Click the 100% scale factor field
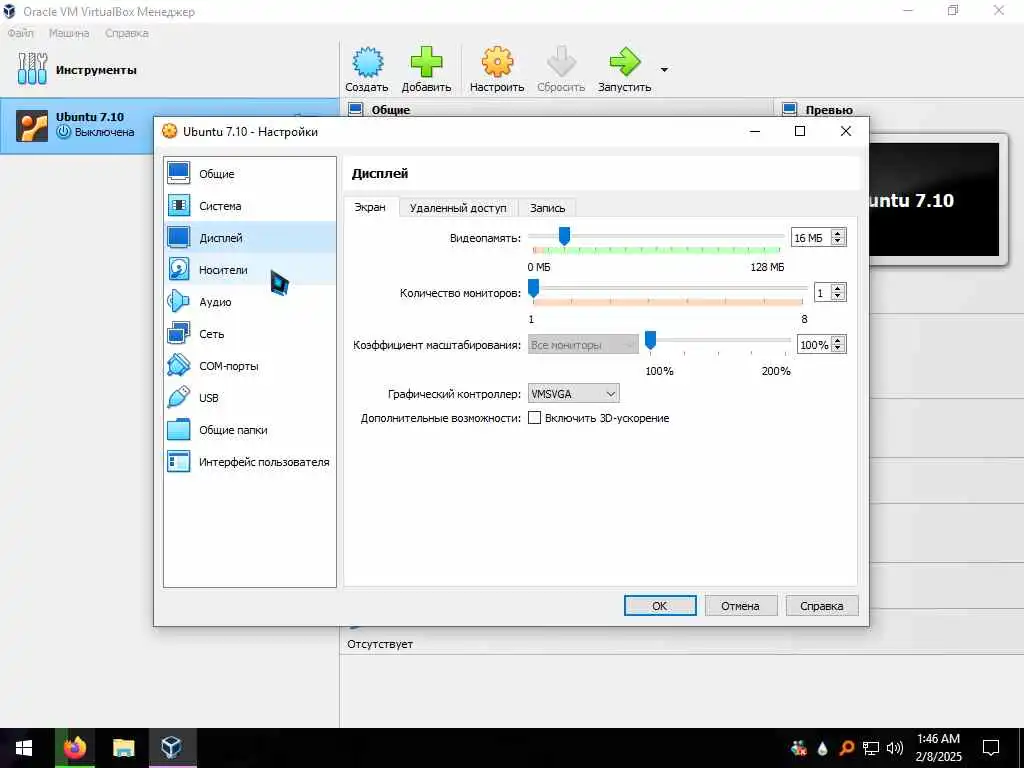 tap(814, 345)
